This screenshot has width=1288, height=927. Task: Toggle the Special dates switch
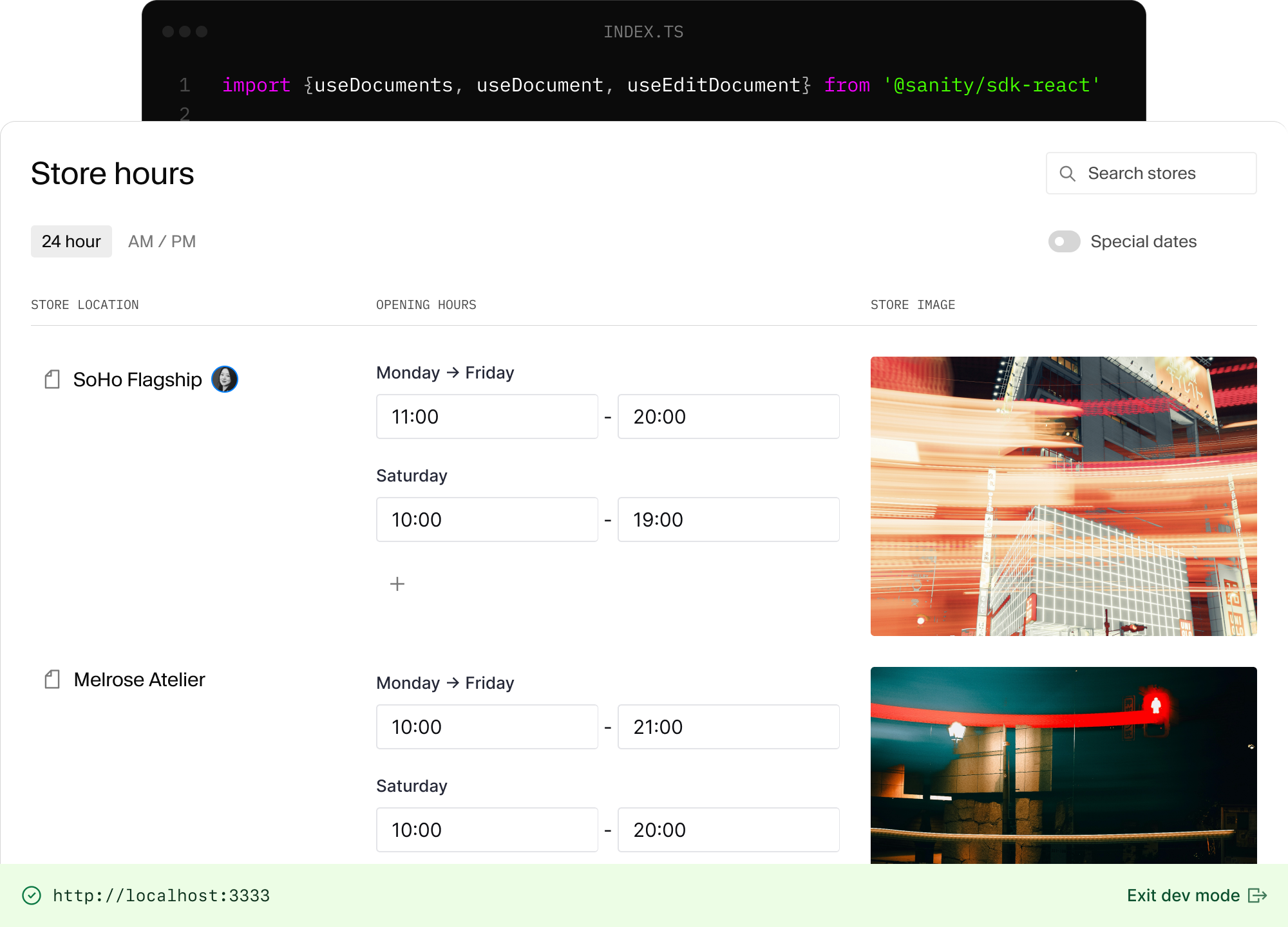coord(1064,241)
